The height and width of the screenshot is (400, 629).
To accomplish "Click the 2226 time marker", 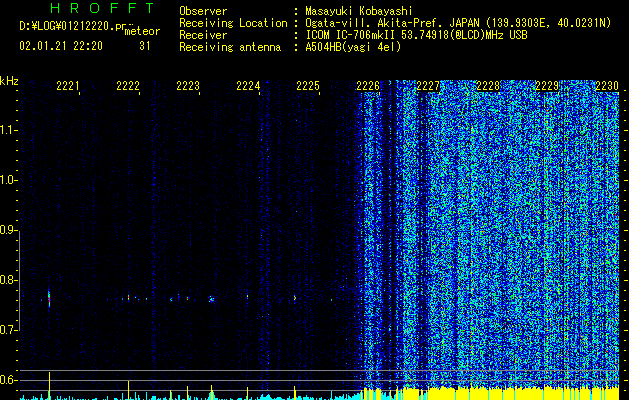I will click(368, 86).
